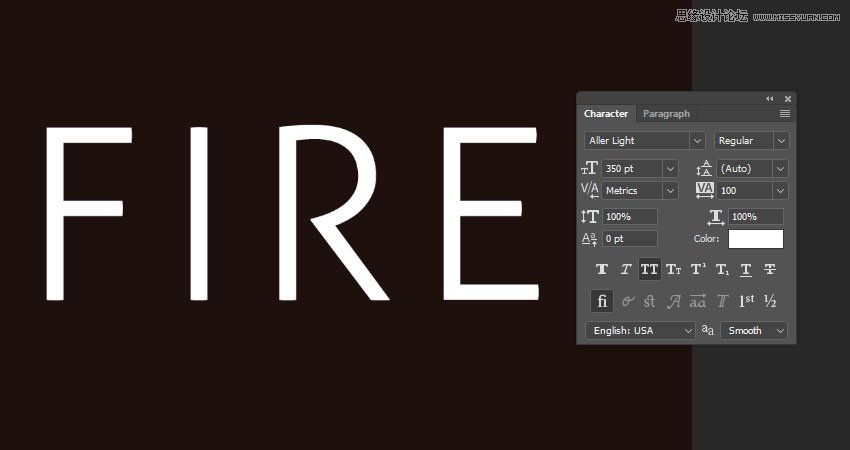
Task: Switch to the Paragraph tab
Action: pos(666,114)
